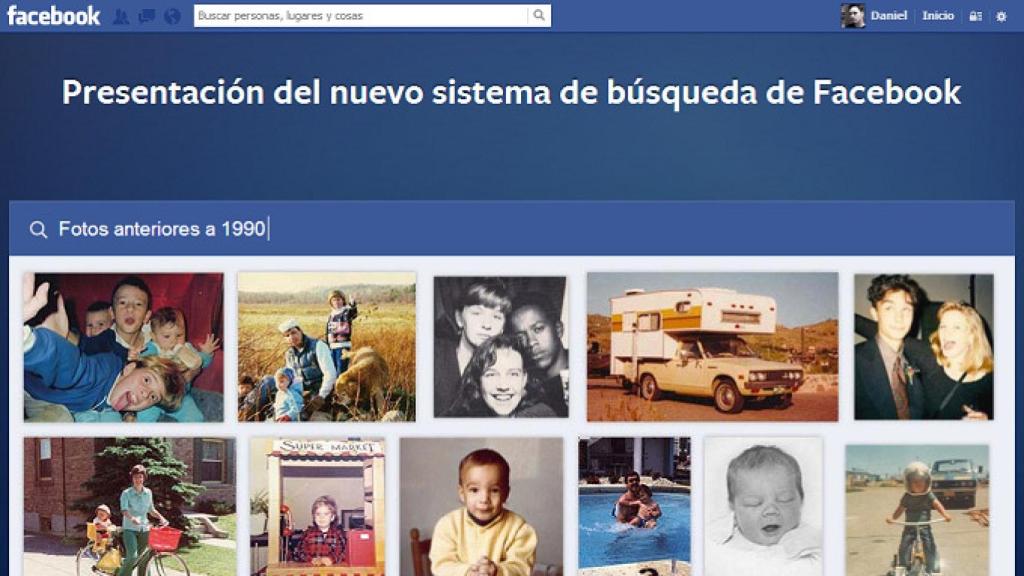Click the magnifier in the top search bar
The height and width of the screenshot is (576, 1024).
[x=538, y=15]
